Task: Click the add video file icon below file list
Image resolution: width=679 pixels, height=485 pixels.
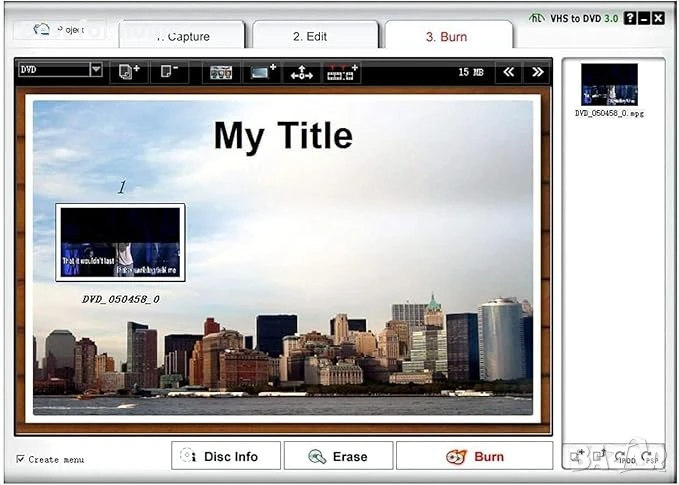Action: click(x=578, y=457)
